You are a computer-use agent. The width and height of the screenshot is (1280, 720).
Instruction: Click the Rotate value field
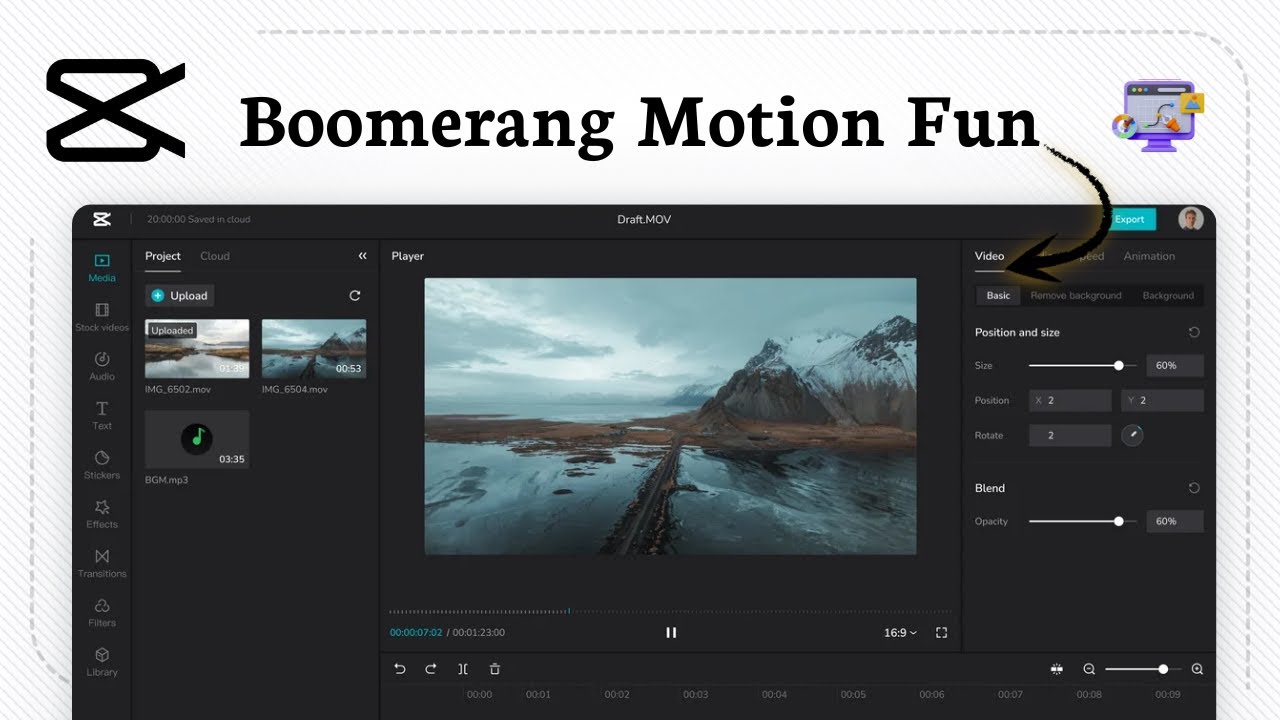(1070, 435)
